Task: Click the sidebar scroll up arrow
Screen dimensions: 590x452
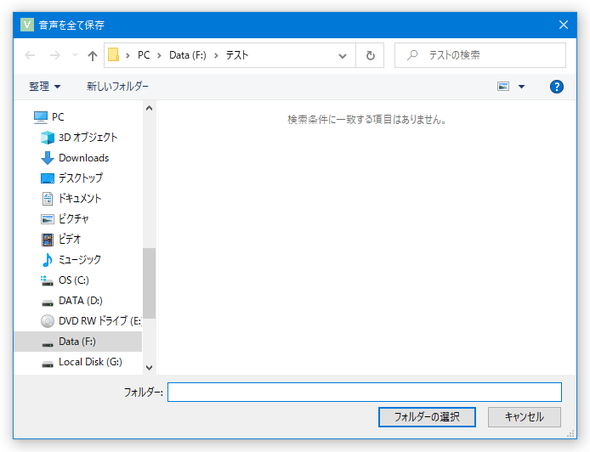Action: click(149, 108)
